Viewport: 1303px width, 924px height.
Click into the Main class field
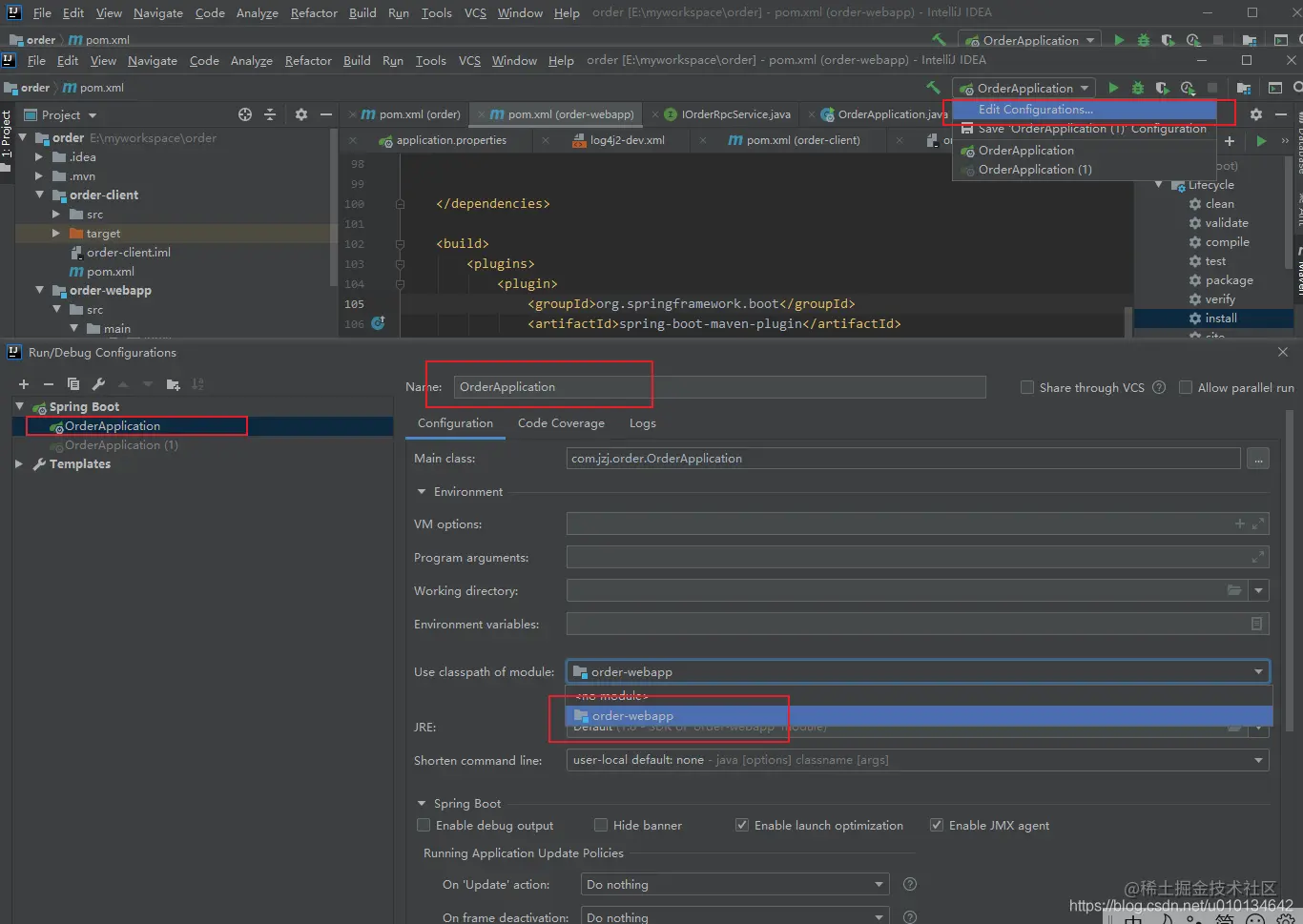(903, 459)
